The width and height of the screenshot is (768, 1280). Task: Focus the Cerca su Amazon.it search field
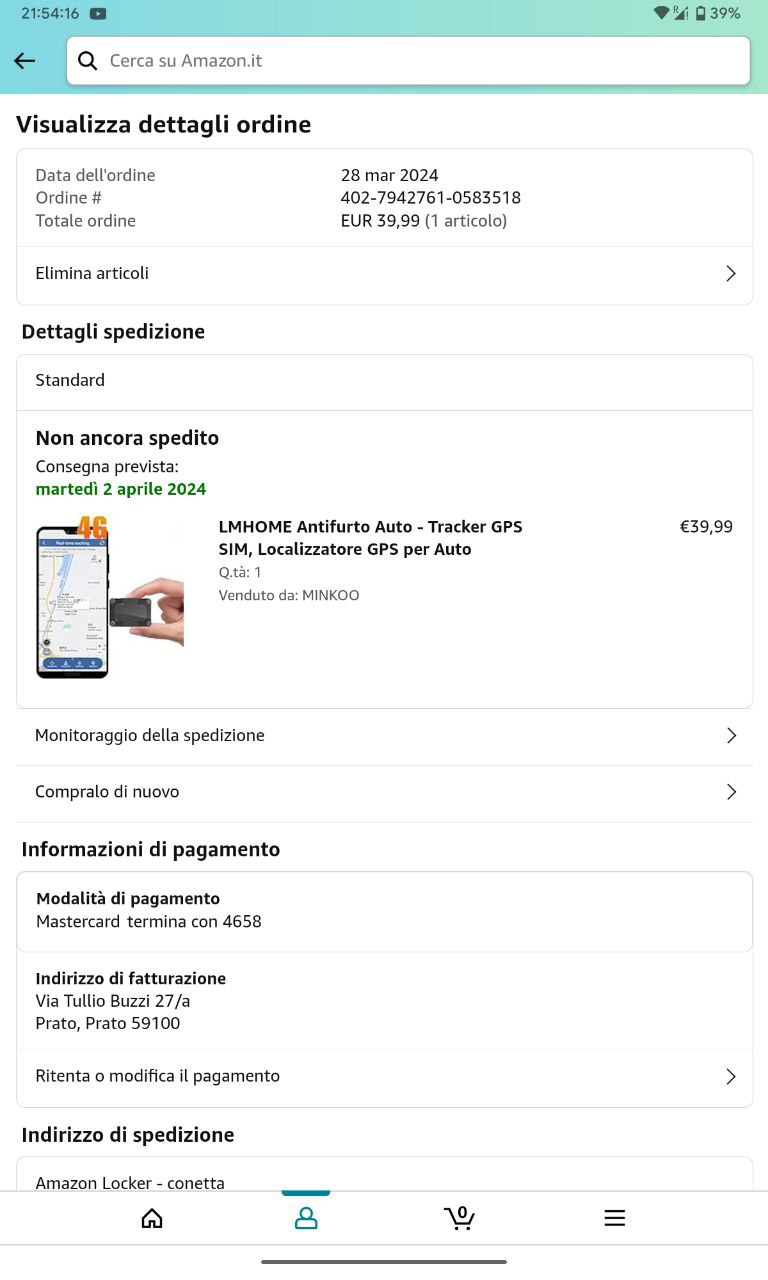(x=420, y=61)
